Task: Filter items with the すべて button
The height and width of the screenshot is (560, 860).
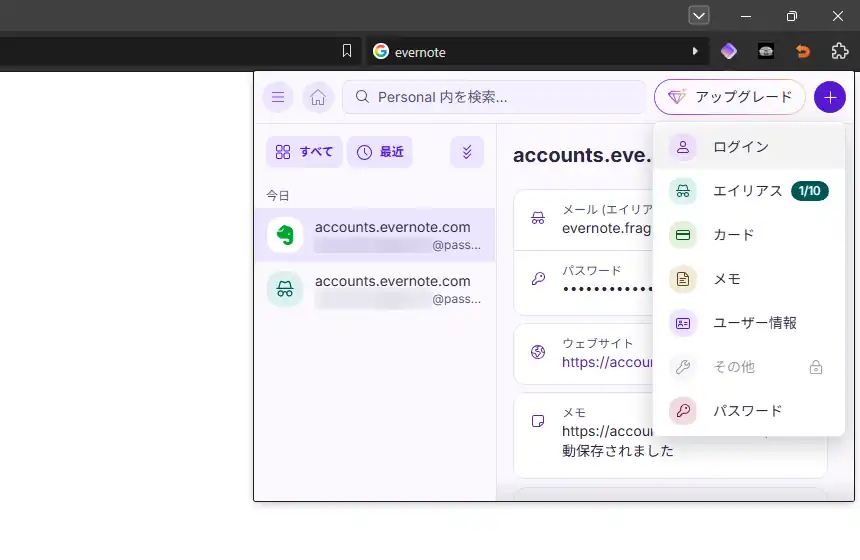Action: tap(304, 152)
